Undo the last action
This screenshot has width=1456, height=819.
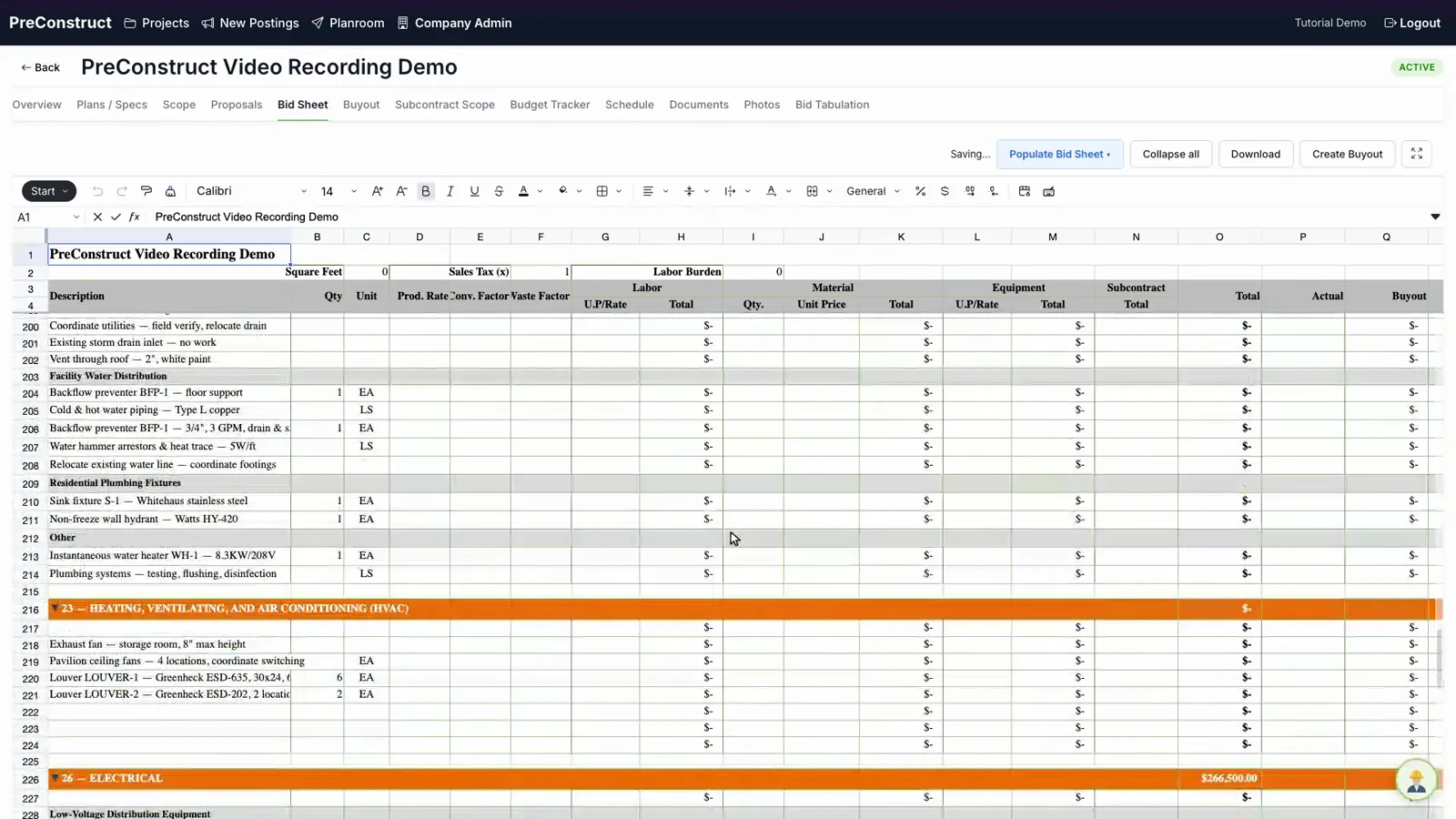97,191
